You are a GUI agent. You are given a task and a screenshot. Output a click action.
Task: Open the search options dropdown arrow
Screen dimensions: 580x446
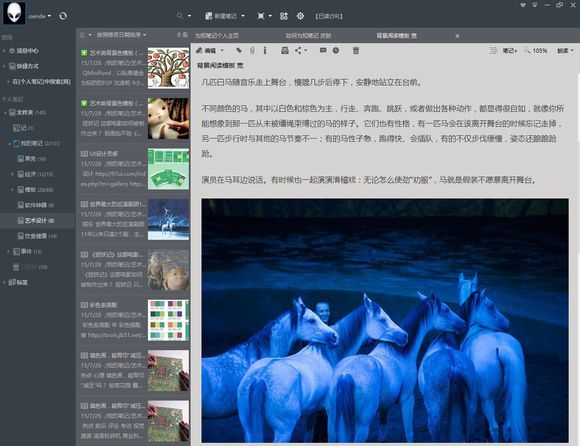[189, 16]
